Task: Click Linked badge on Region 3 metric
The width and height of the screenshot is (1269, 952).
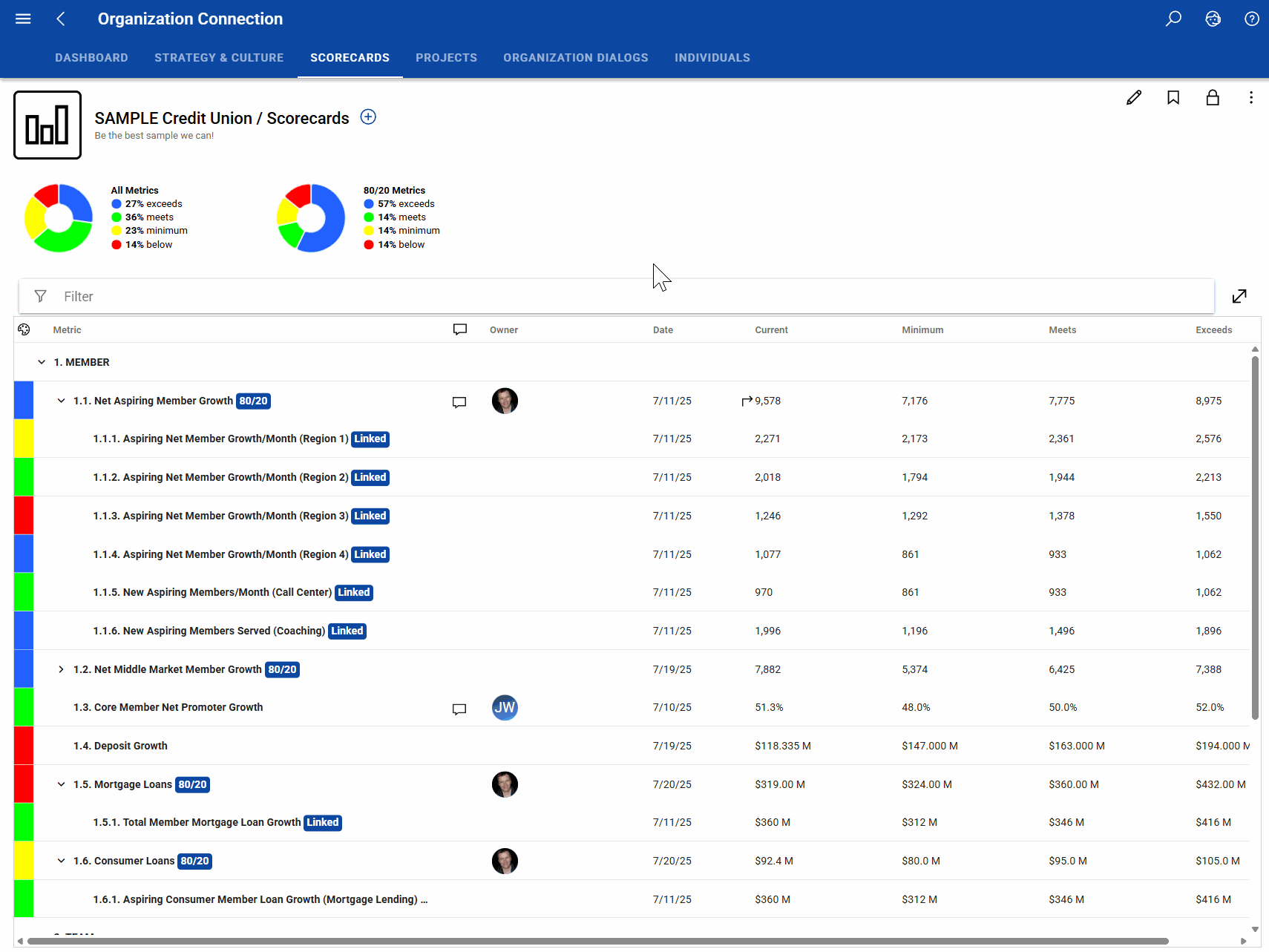Action: (x=370, y=516)
